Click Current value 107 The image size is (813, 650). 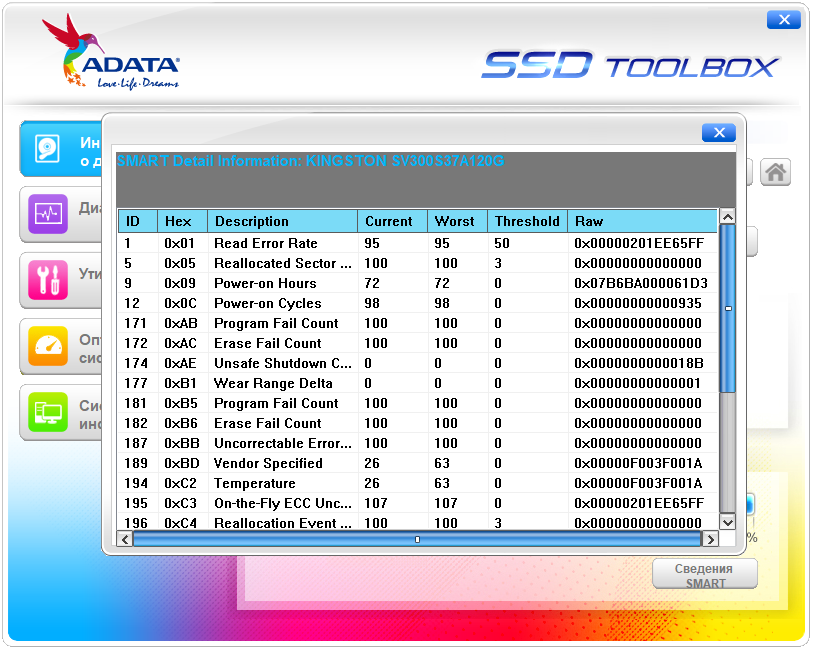coord(376,503)
